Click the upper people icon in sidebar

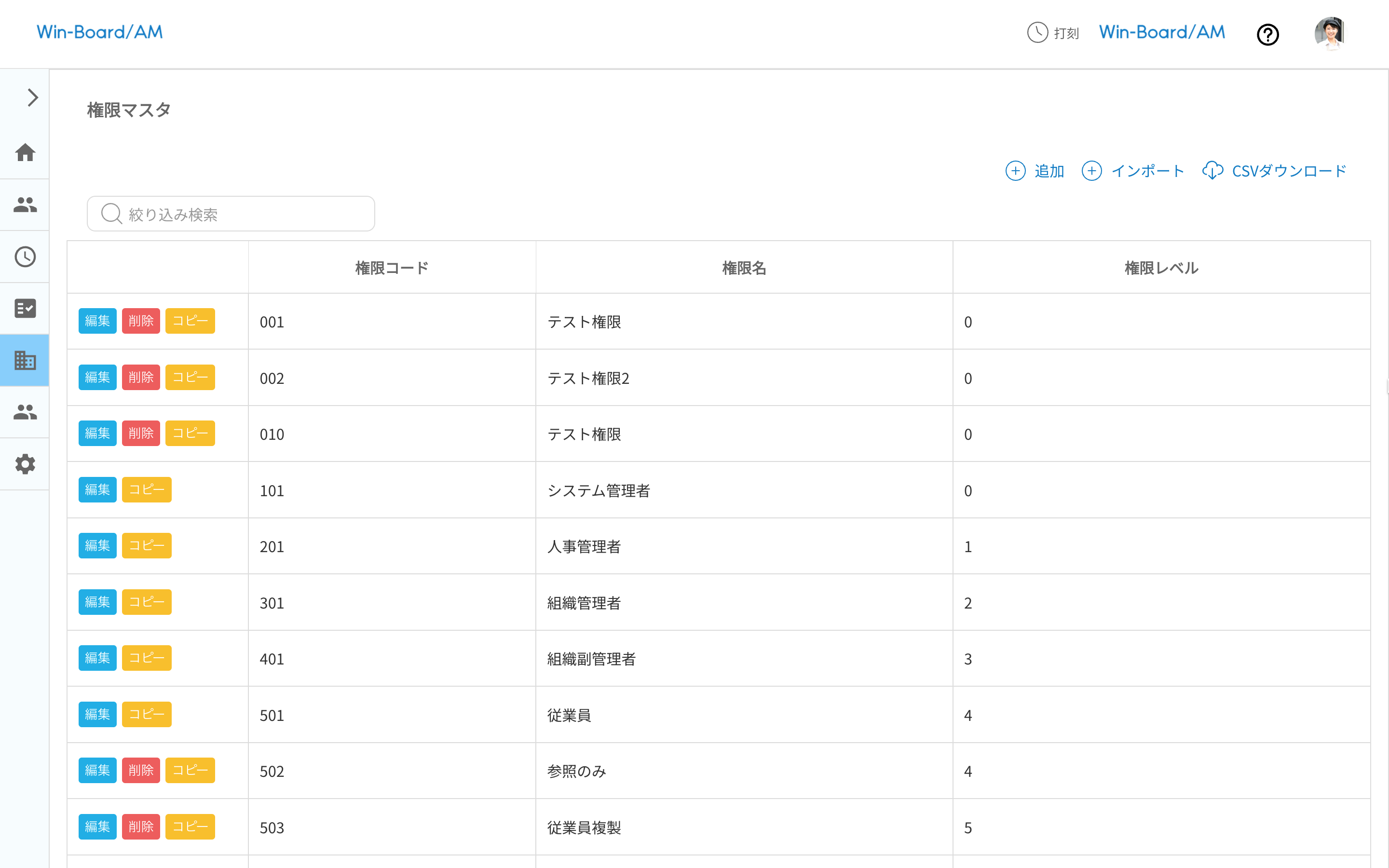25,205
